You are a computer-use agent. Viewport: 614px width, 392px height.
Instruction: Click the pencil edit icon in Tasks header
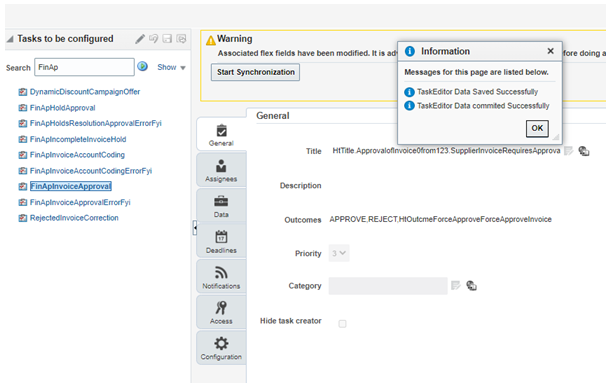pos(140,39)
